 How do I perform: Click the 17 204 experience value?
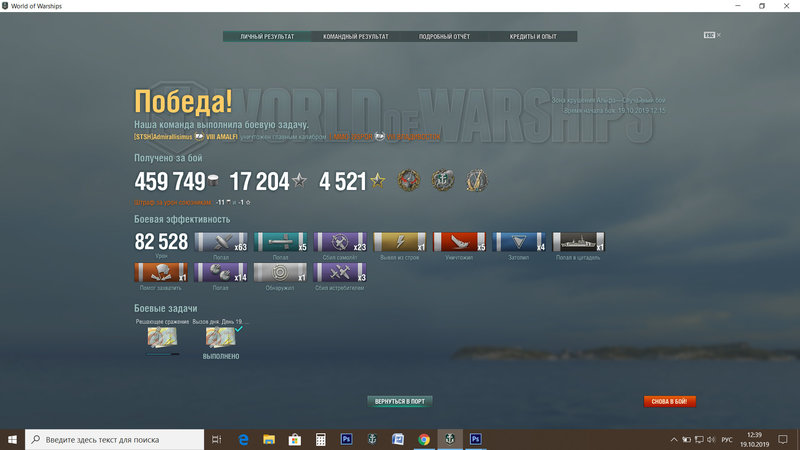pyautogui.click(x=259, y=182)
